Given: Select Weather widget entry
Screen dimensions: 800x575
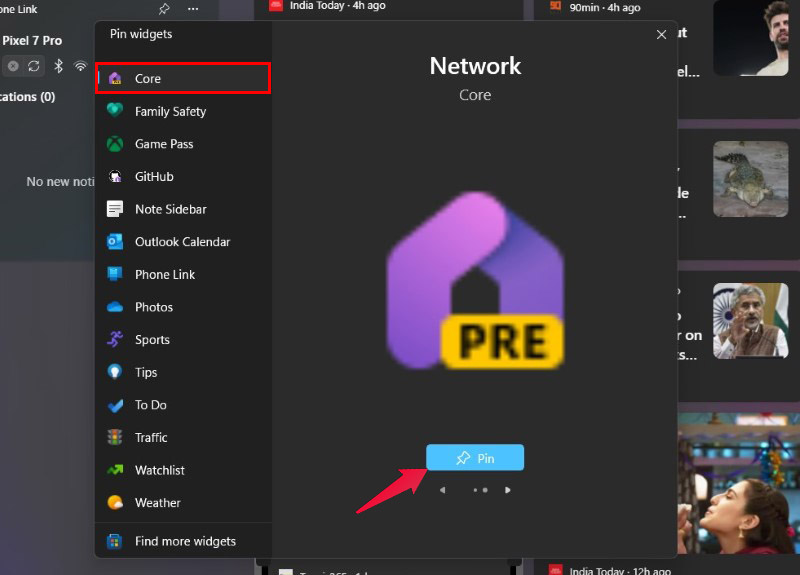Looking at the screenshot, I should 183,503.
